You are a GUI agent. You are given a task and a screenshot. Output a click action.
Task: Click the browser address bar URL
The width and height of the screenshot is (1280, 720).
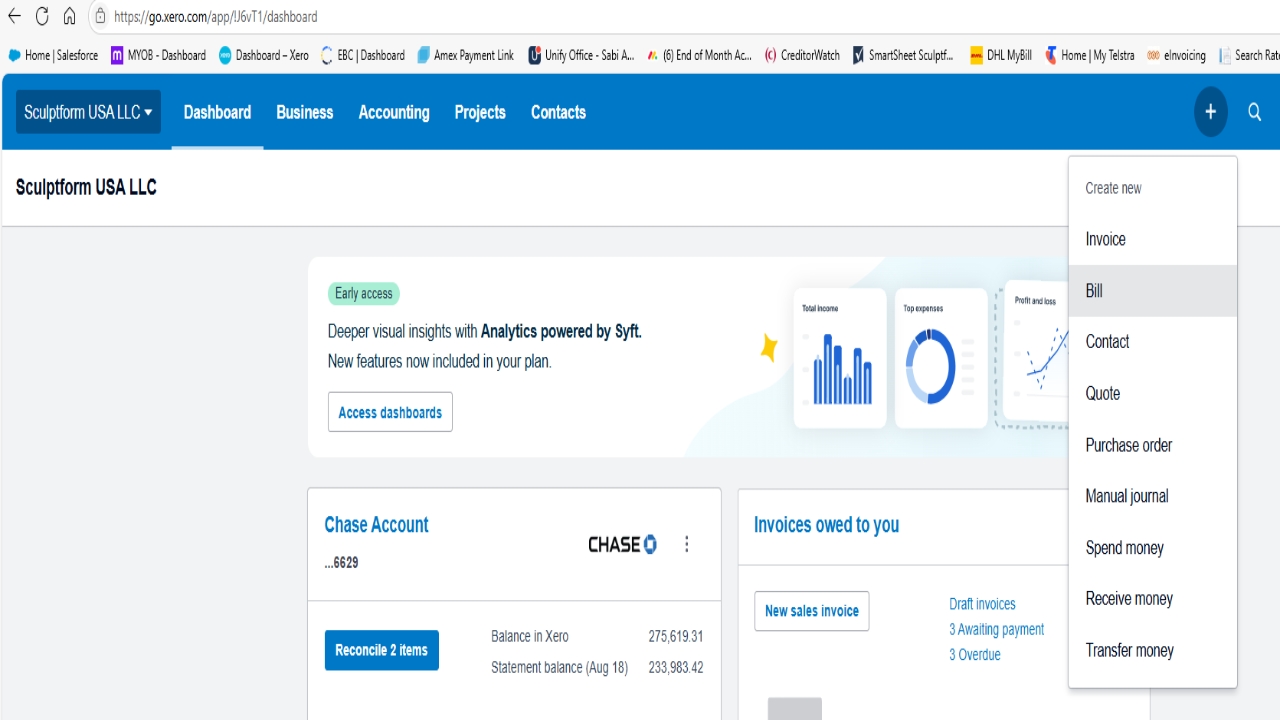tap(215, 16)
